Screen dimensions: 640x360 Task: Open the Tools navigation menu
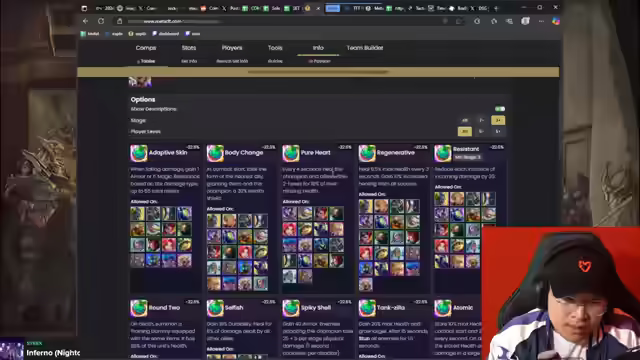point(275,48)
